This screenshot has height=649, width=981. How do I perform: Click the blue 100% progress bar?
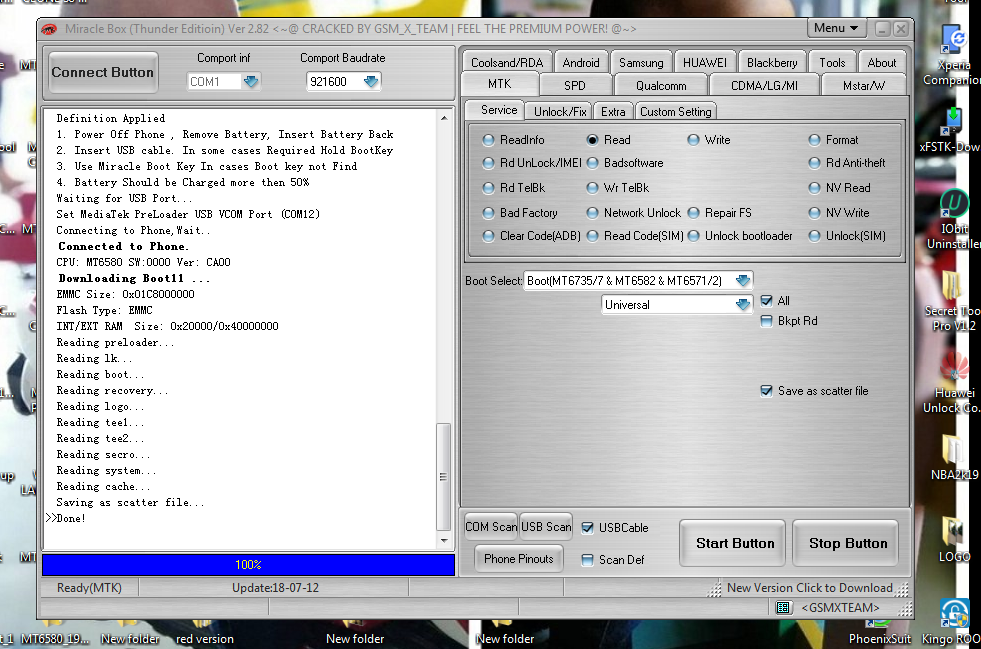point(248,565)
